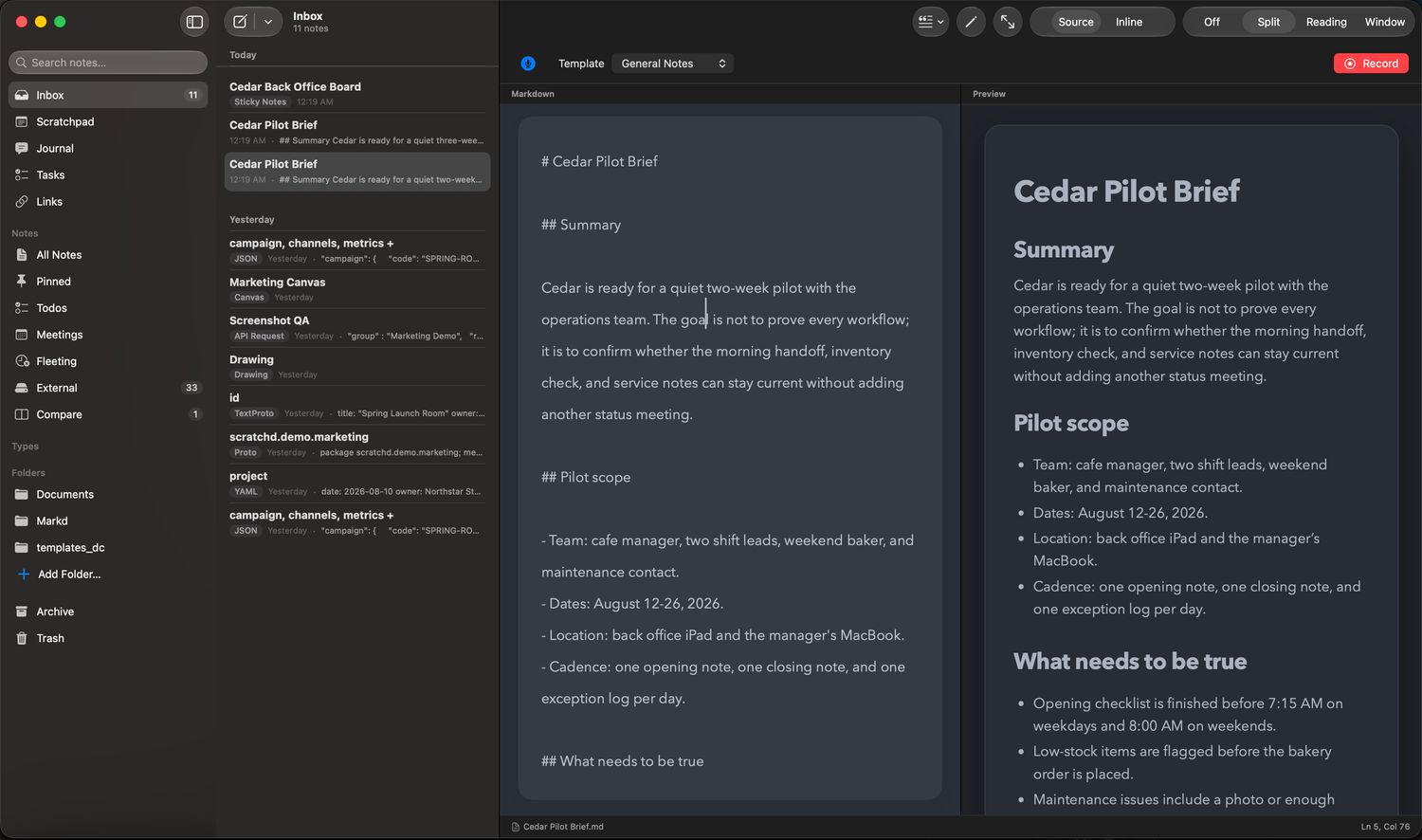Place cursor on '## Pilot scope' markdown line
This screenshot has width=1422, height=840.
(x=586, y=477)
